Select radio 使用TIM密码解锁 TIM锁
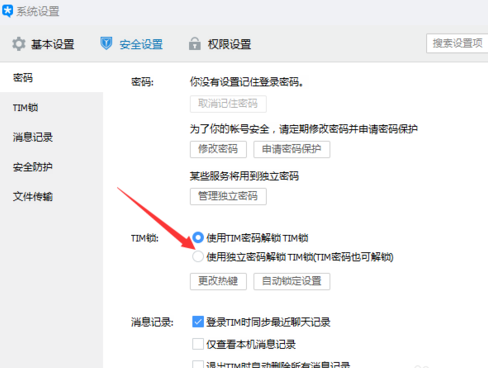488x368 pixels. point(198,238)
